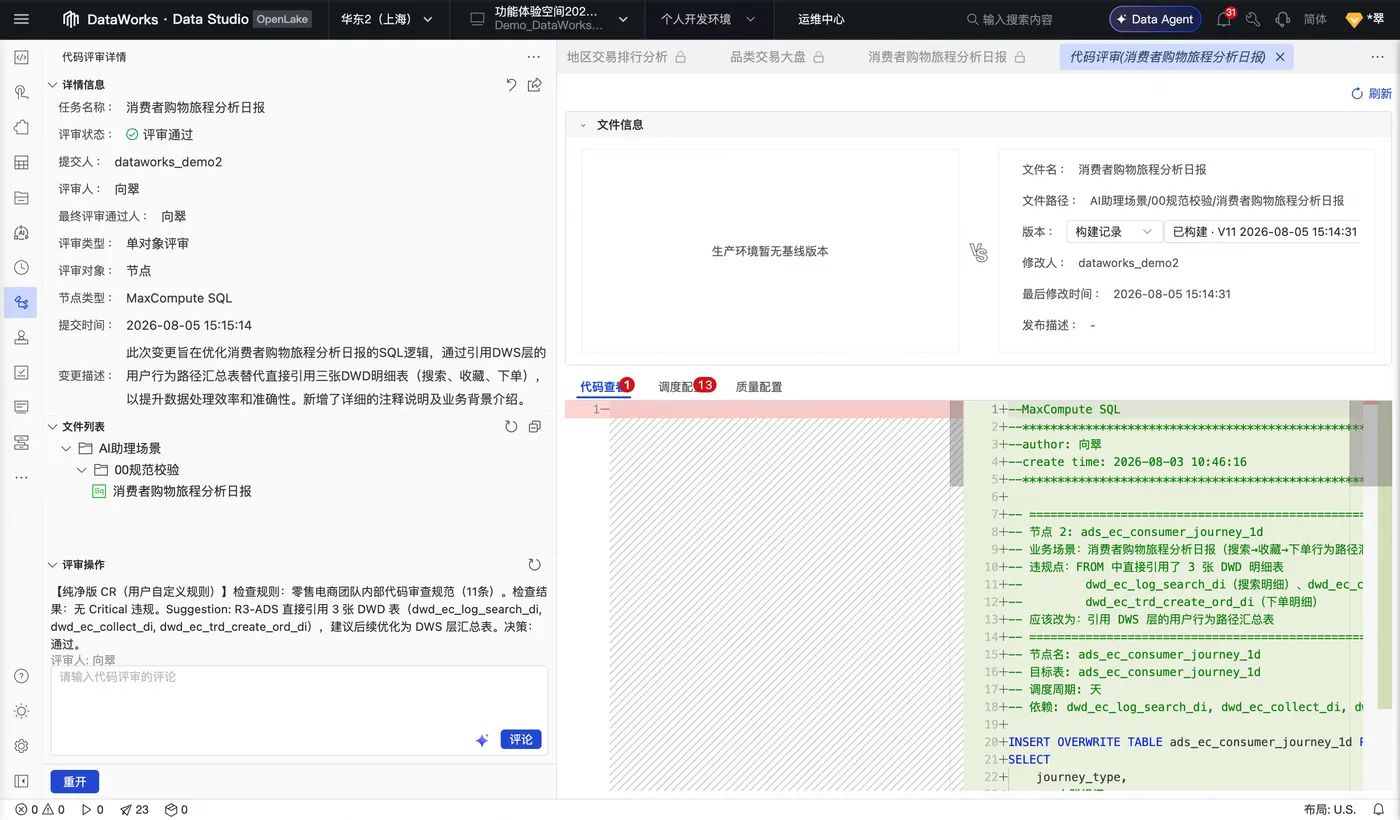Refresh the 文件列表 file list

tap(511, 427)
